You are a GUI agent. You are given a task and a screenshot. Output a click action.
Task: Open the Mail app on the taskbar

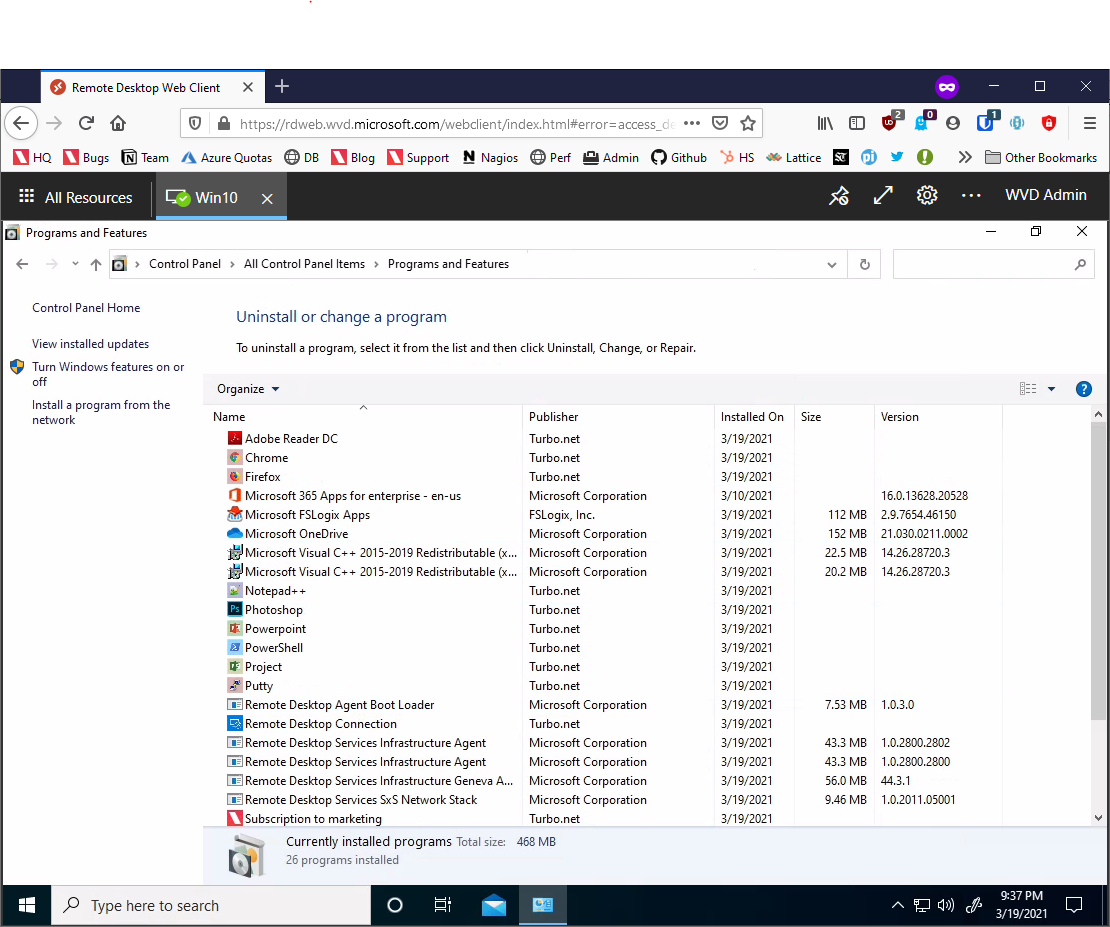(x=493, y=905)
